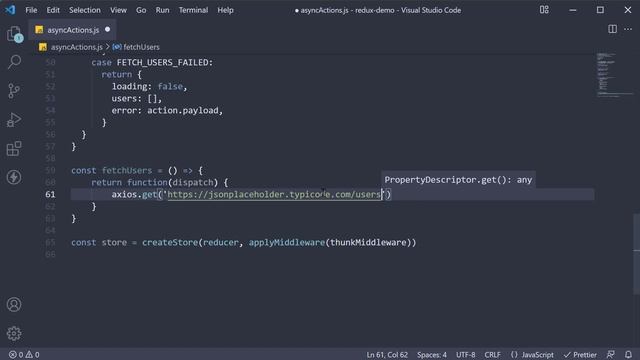640x360 pixels.
Task: Click on FETCH_USERS_FAILED case text
Action: tap(164, 62)
